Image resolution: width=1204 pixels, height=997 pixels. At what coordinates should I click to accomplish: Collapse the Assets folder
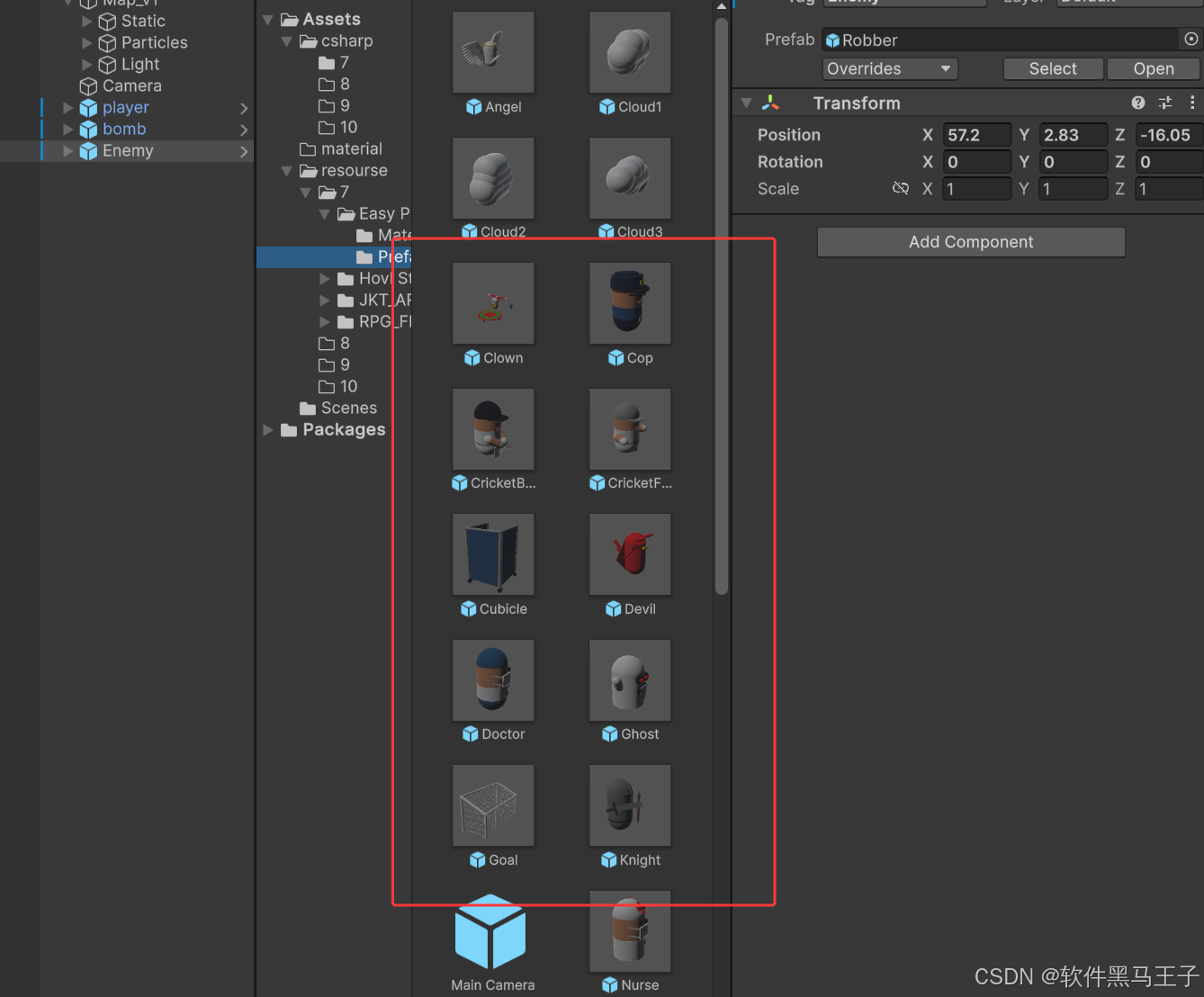point(268,20)
